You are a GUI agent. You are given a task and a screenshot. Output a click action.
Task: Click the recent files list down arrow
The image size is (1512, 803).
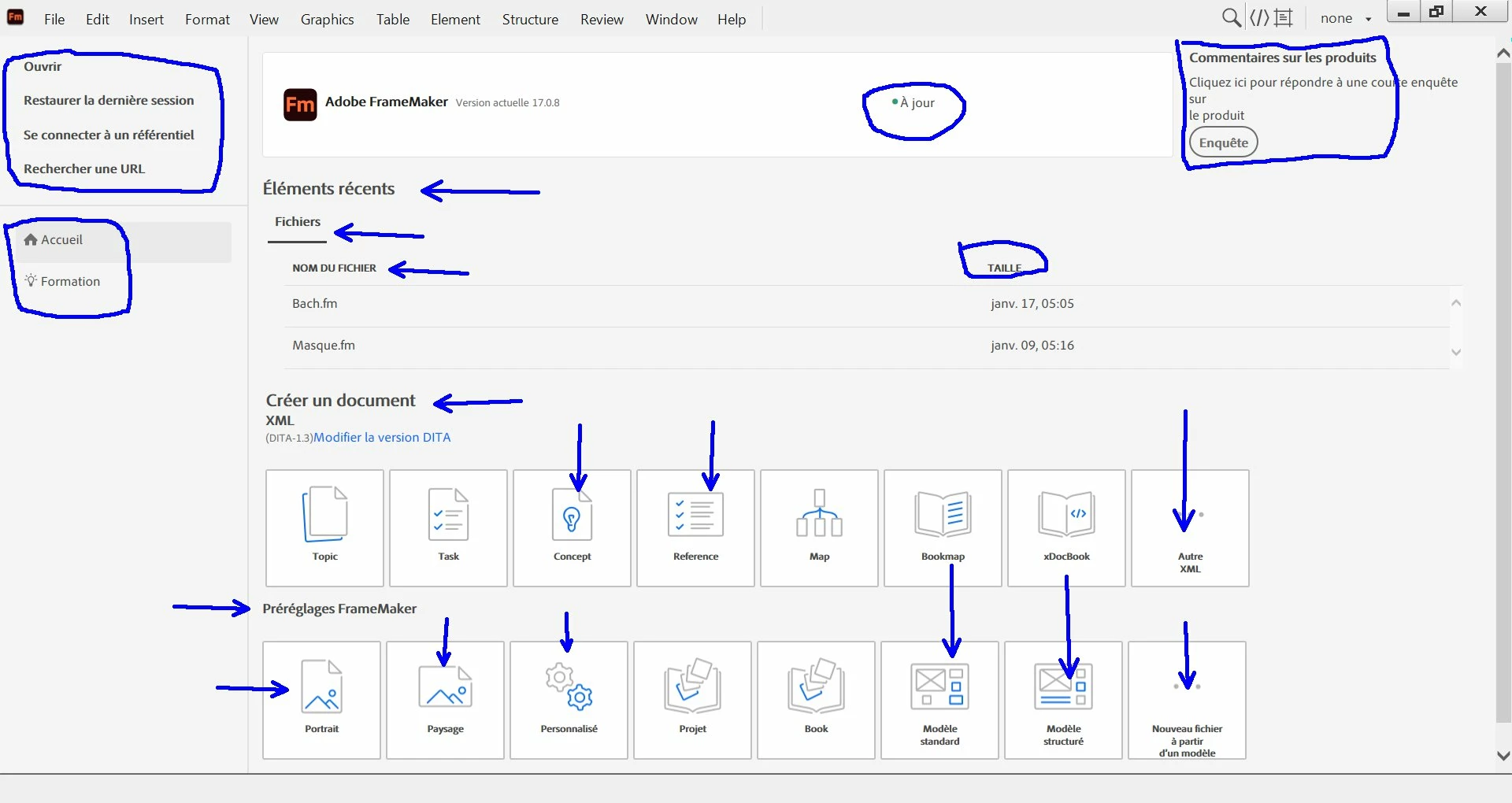(1456, 353)
